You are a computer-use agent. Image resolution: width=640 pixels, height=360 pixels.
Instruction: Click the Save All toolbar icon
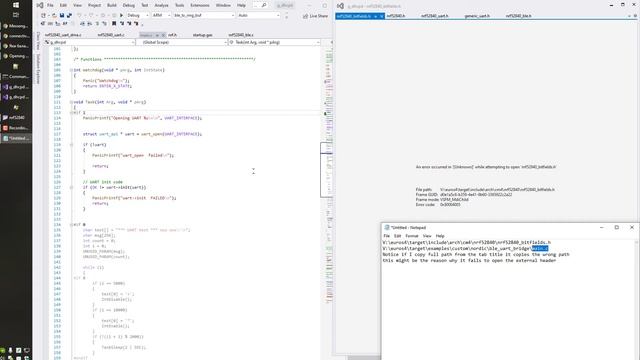(x=69, y=15)
